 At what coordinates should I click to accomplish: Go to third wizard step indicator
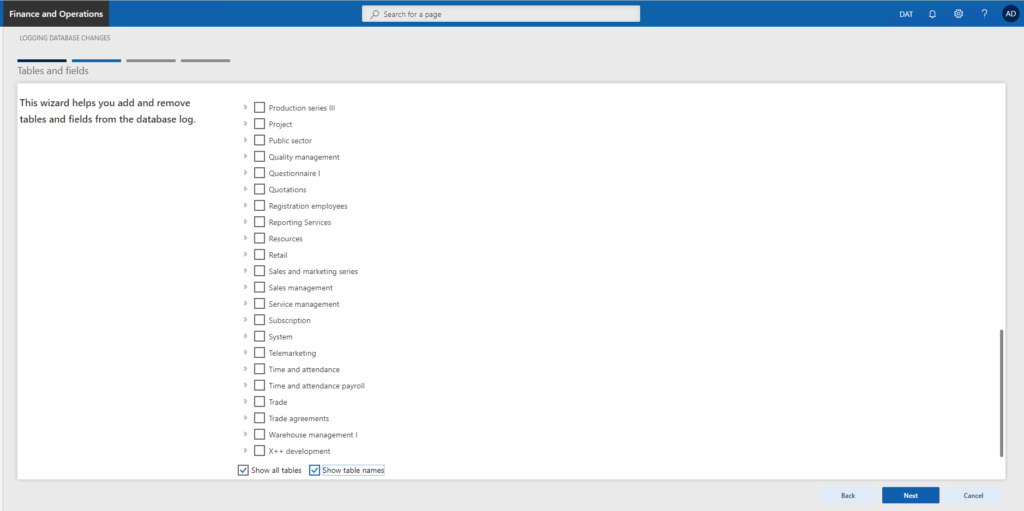pyautogui.click(x=151, y=61)
